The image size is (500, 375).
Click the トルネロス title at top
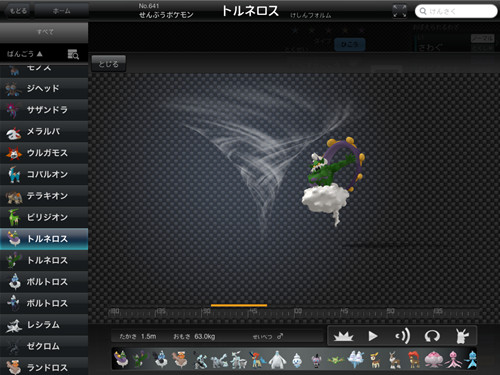(x=250, y=11)
